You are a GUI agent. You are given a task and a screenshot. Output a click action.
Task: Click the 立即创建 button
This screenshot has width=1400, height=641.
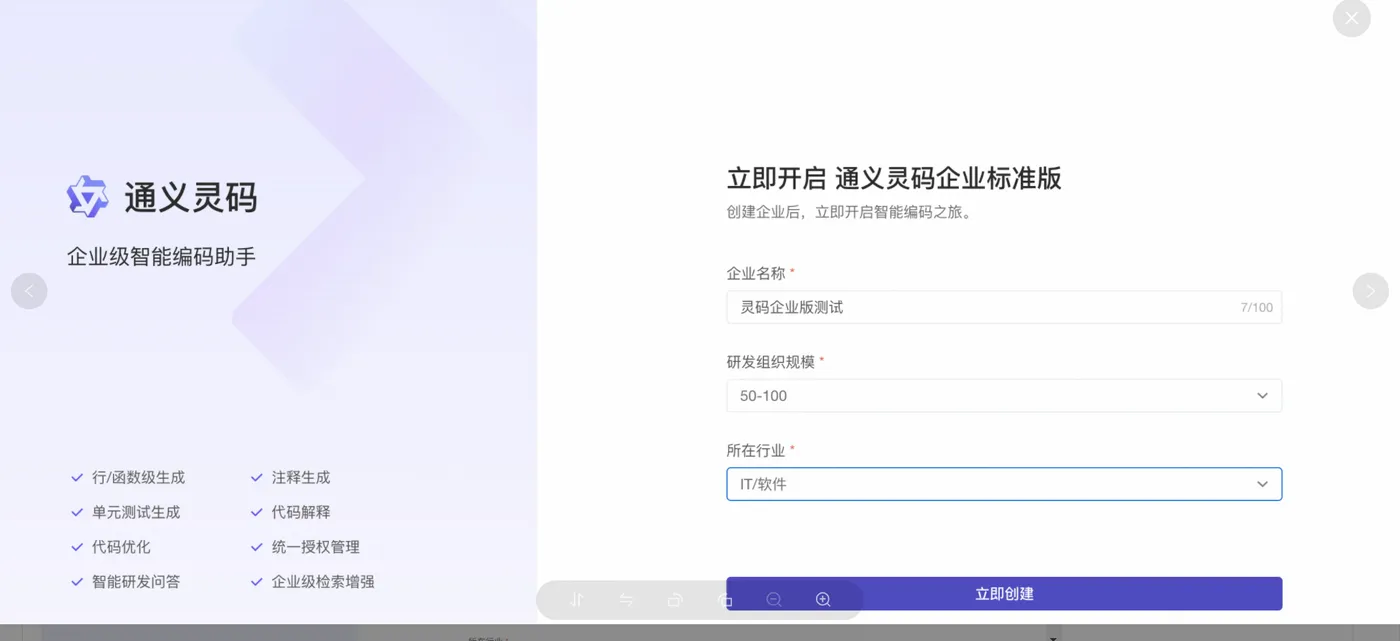point(1004,594)
